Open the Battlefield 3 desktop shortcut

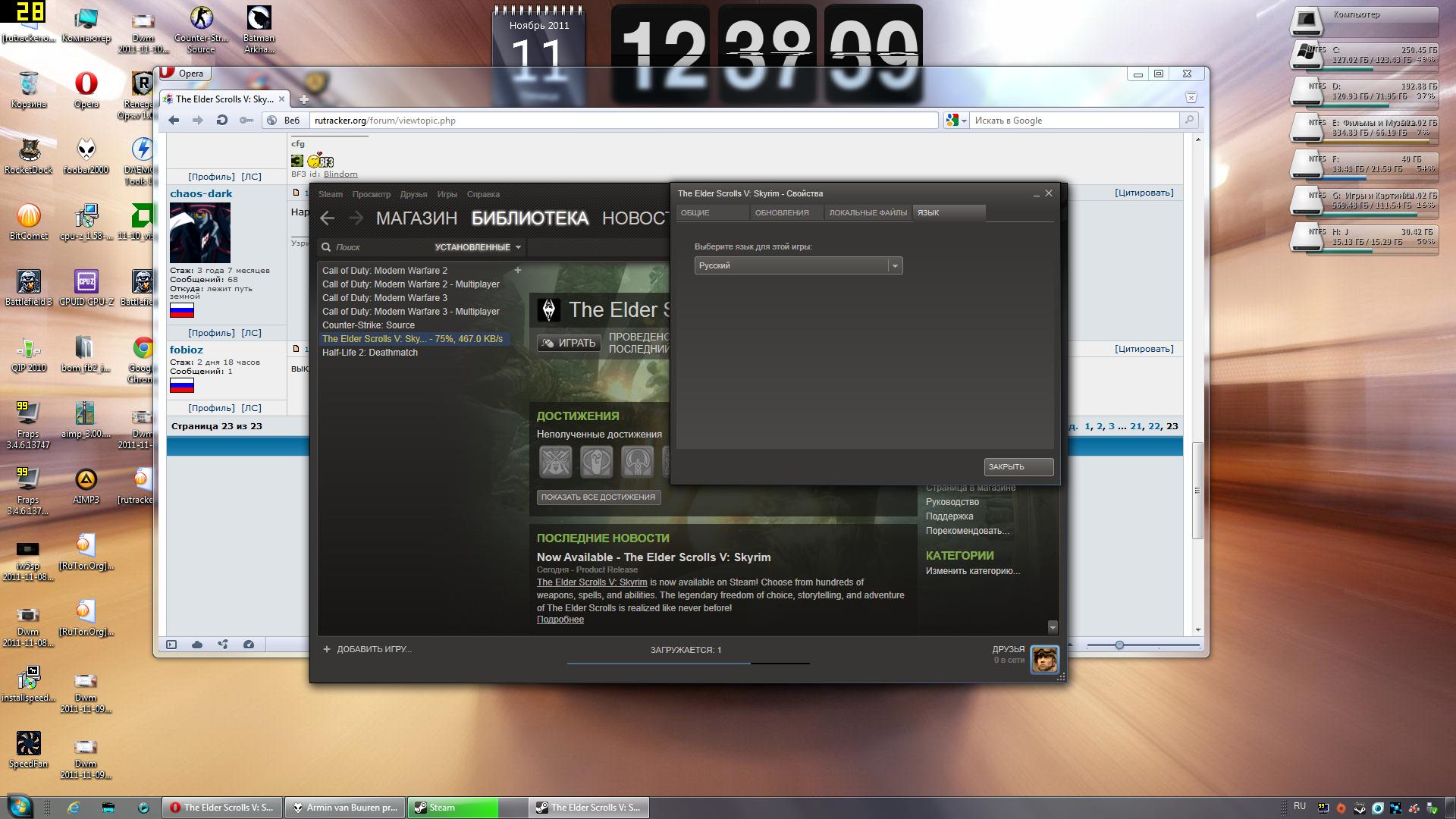(x=29, y=287)
